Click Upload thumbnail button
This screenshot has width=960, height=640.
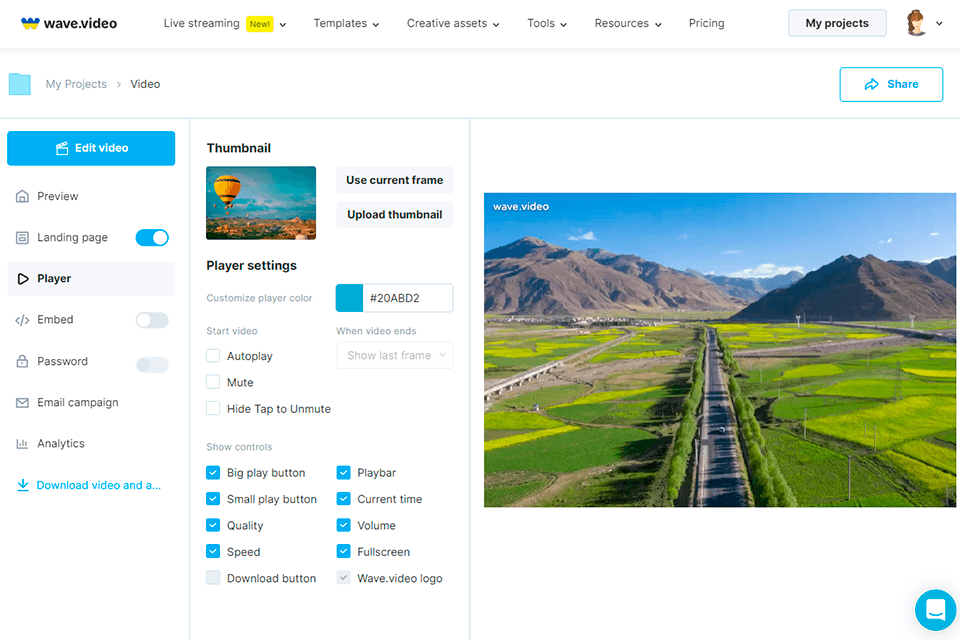(395, 214)
